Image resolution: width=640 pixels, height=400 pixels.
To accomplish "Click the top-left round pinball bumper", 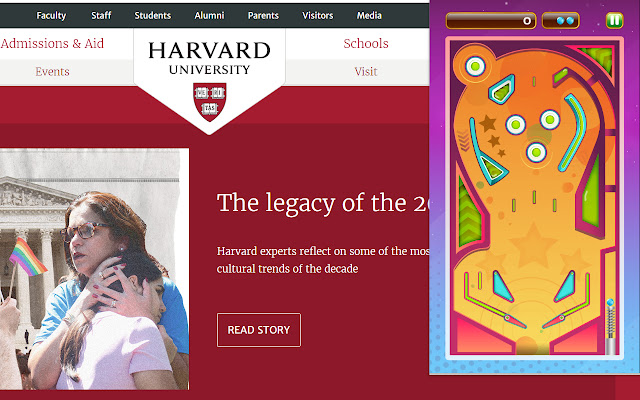I will coord(475,66).
